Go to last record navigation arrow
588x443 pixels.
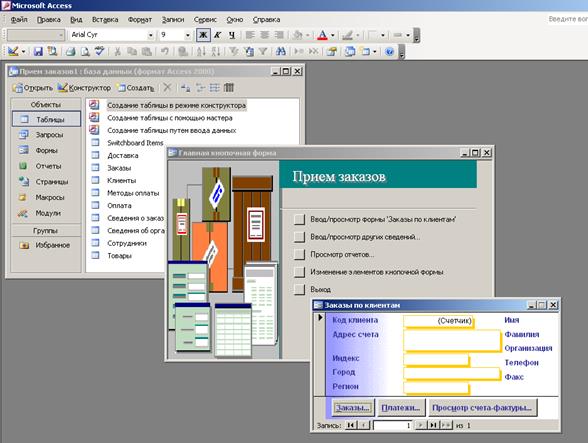[x=434, y=425]
